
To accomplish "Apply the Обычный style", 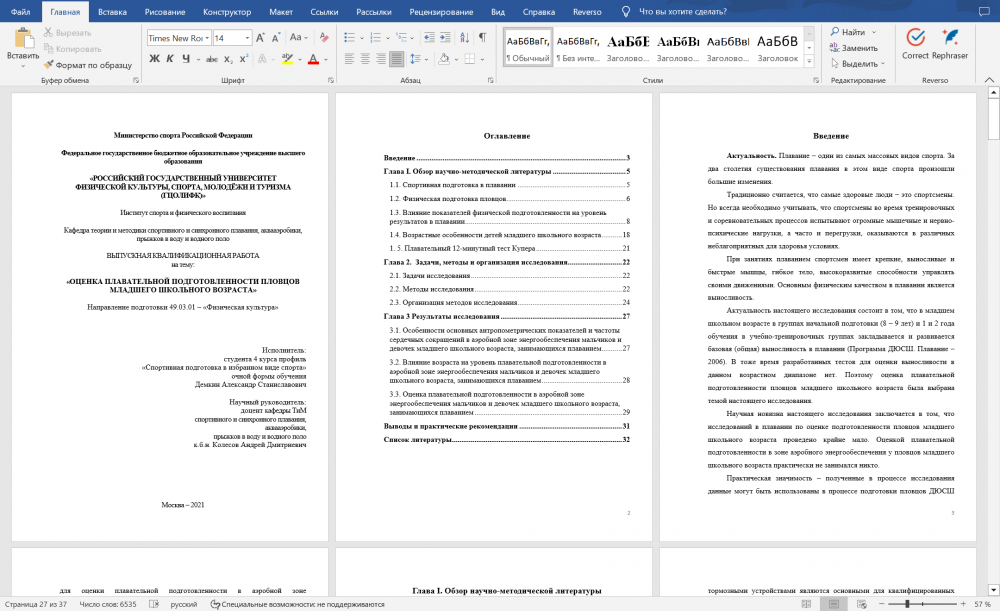I will click(527, 47).
